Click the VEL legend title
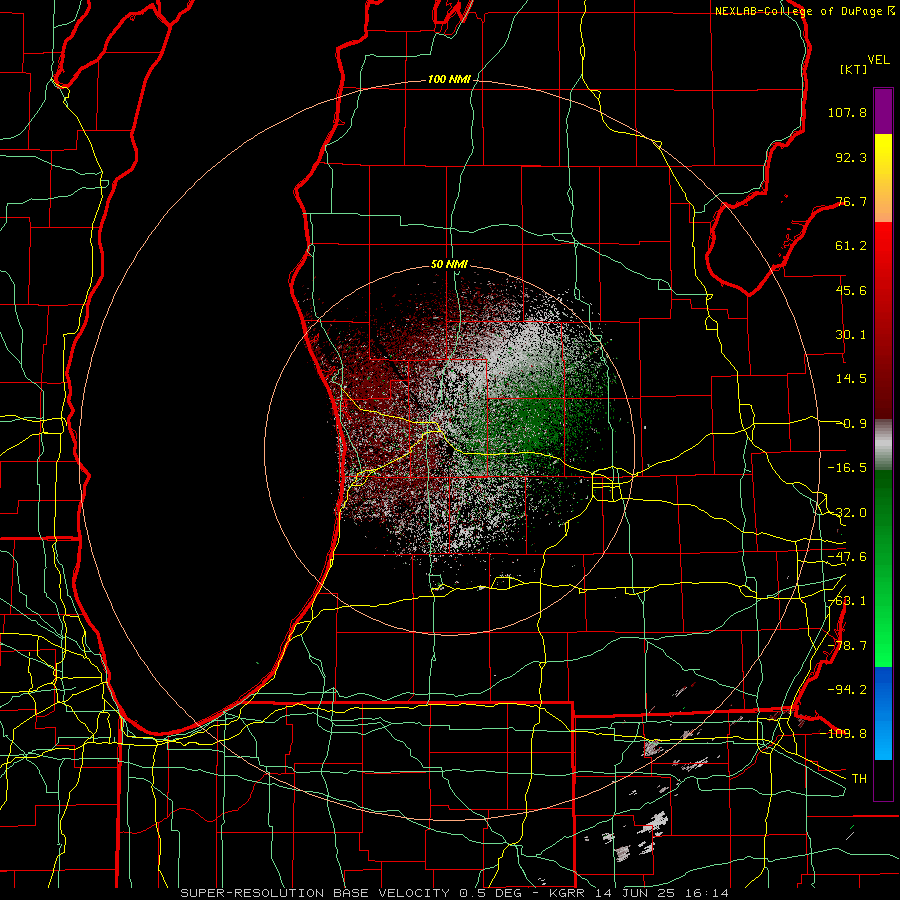Viewport: 900px width, 900px height. point(878,60)
